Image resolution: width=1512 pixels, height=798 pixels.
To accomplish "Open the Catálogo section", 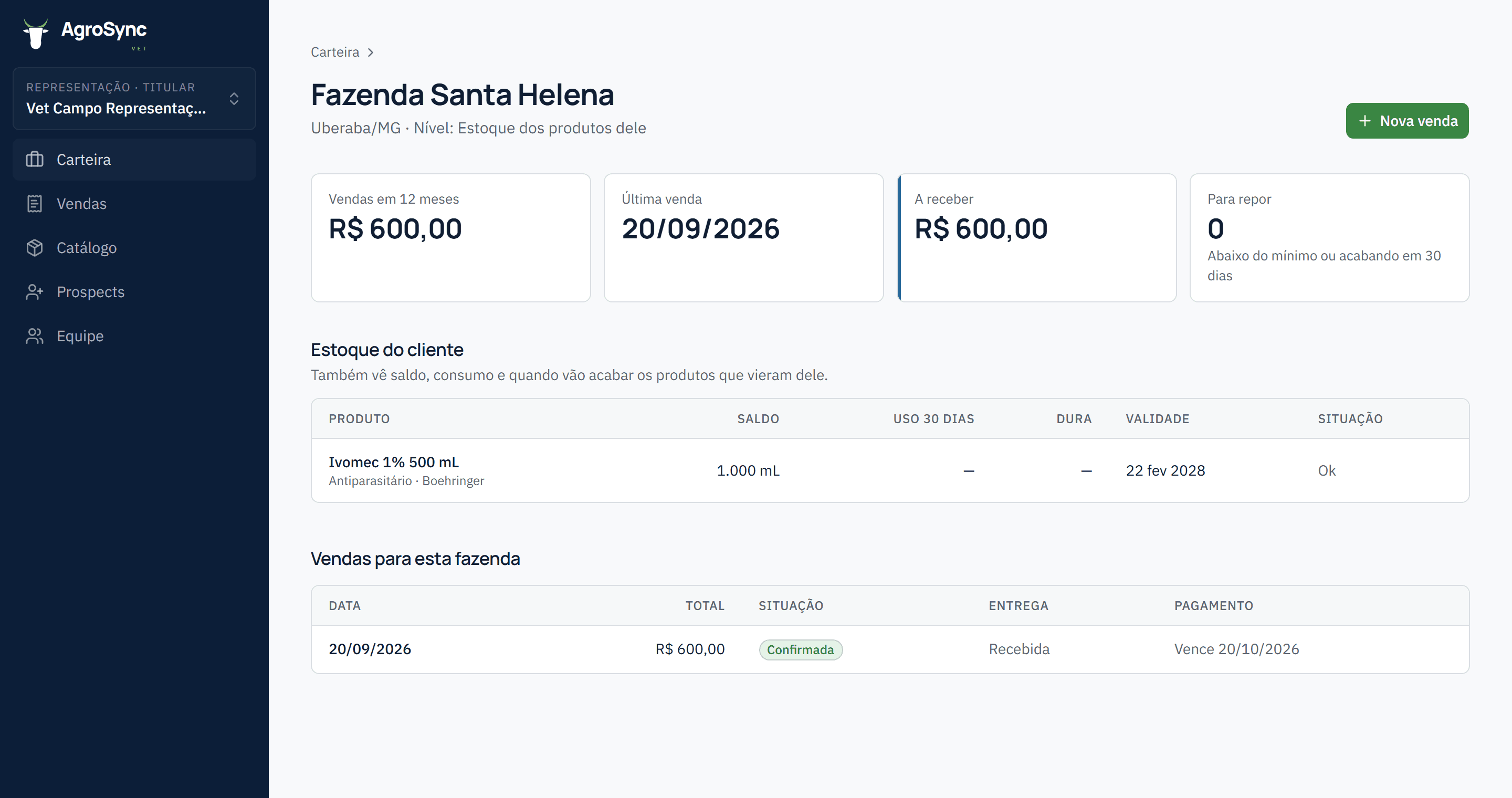I will (x=134, y=248).
